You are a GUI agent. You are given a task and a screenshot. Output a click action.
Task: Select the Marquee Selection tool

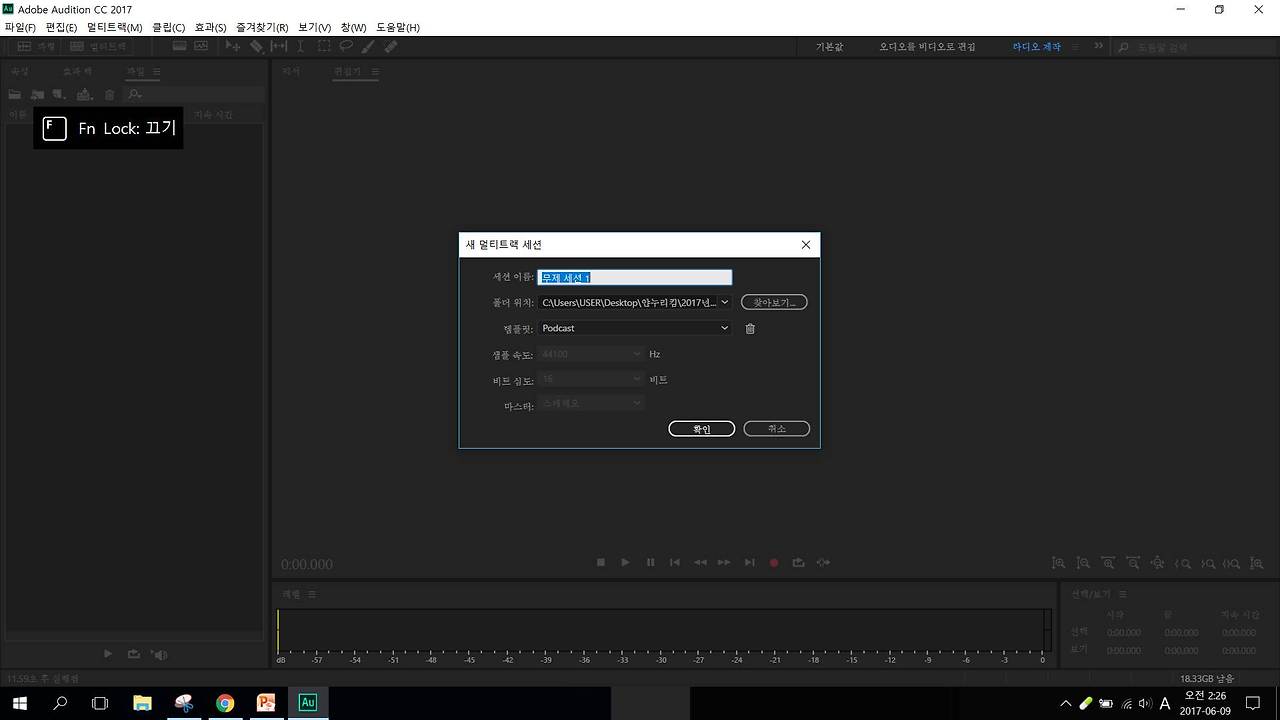324,46
